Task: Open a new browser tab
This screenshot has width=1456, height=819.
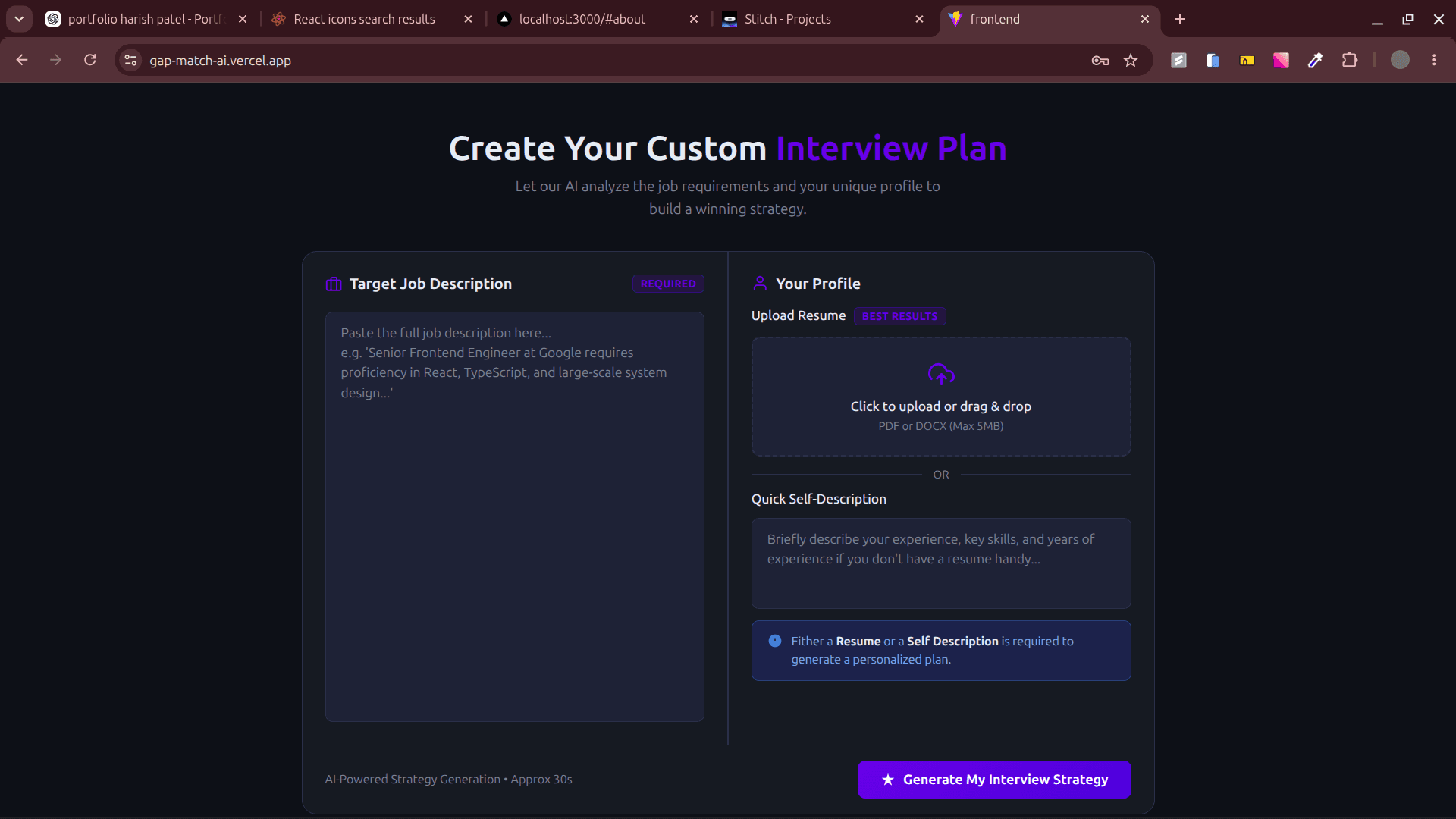Action: 1180,19
